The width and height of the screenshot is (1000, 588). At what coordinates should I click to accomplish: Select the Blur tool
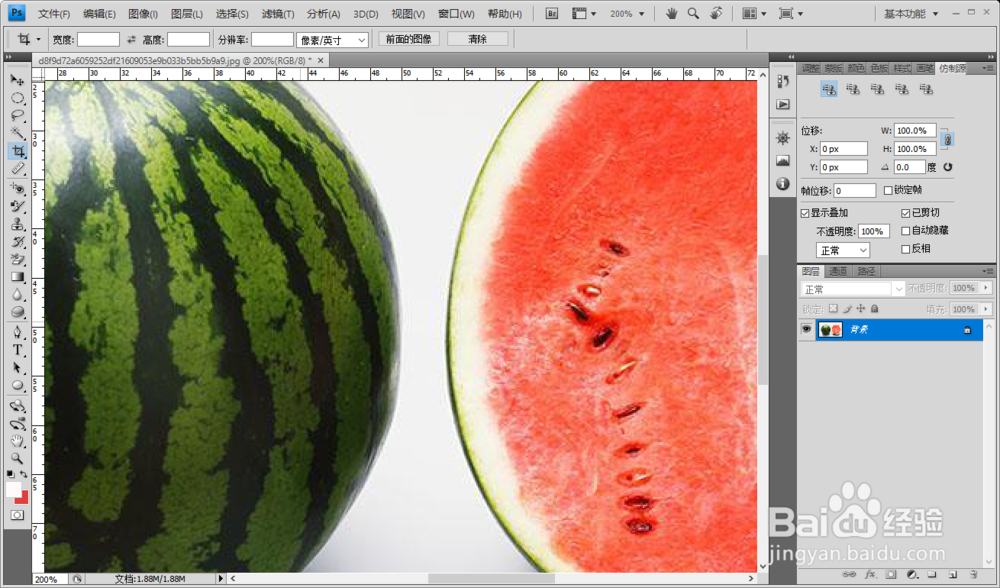click(17, 295)
